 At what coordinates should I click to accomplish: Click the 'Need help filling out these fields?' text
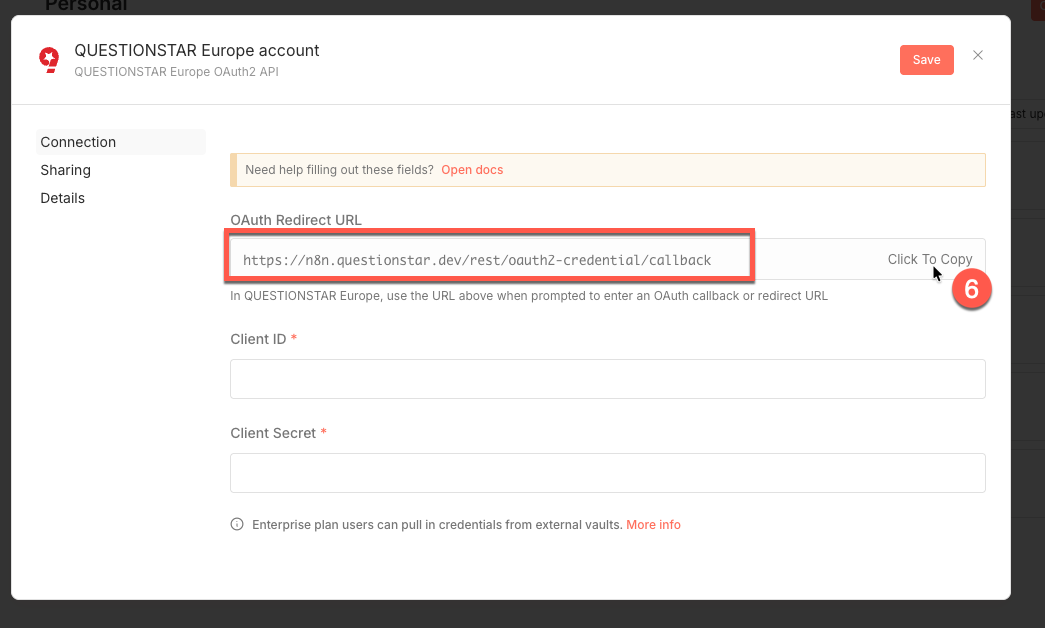click(x=339, y=170)
